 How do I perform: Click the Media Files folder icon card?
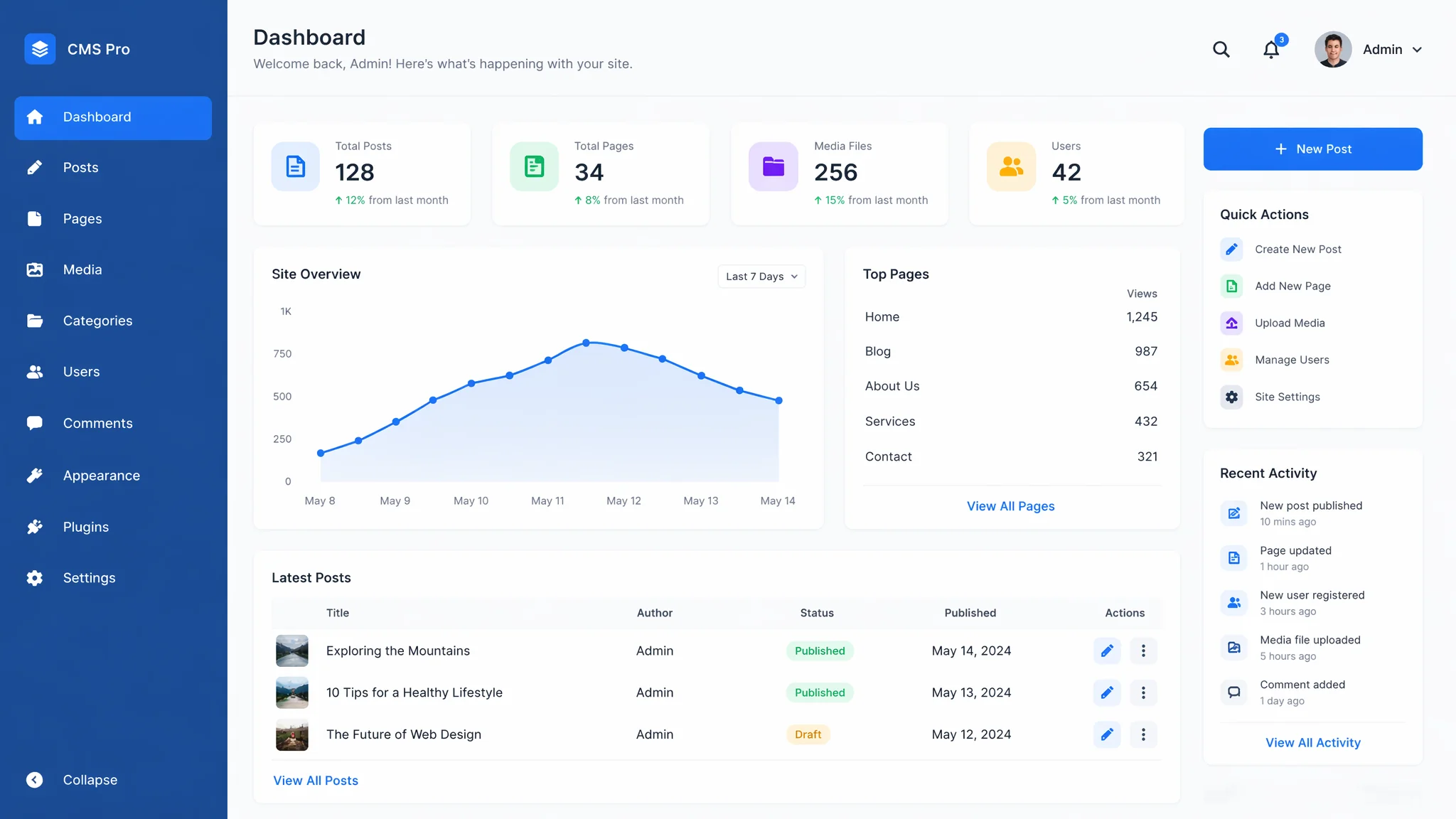(773, 166)
